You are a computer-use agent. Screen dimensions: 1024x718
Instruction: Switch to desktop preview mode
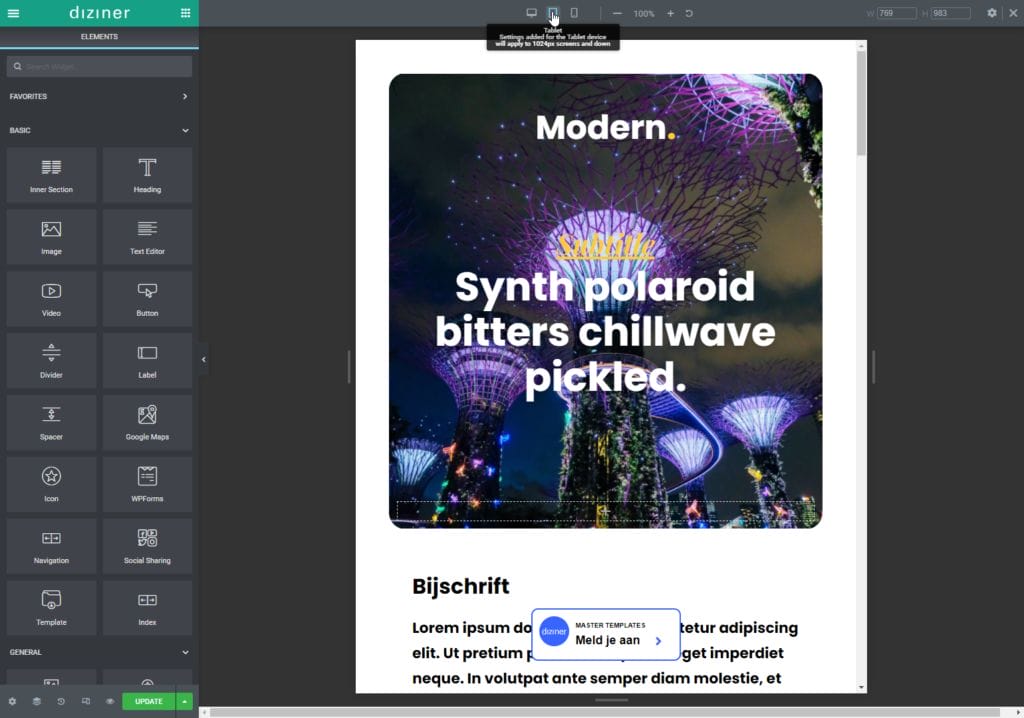pos(531,13)
